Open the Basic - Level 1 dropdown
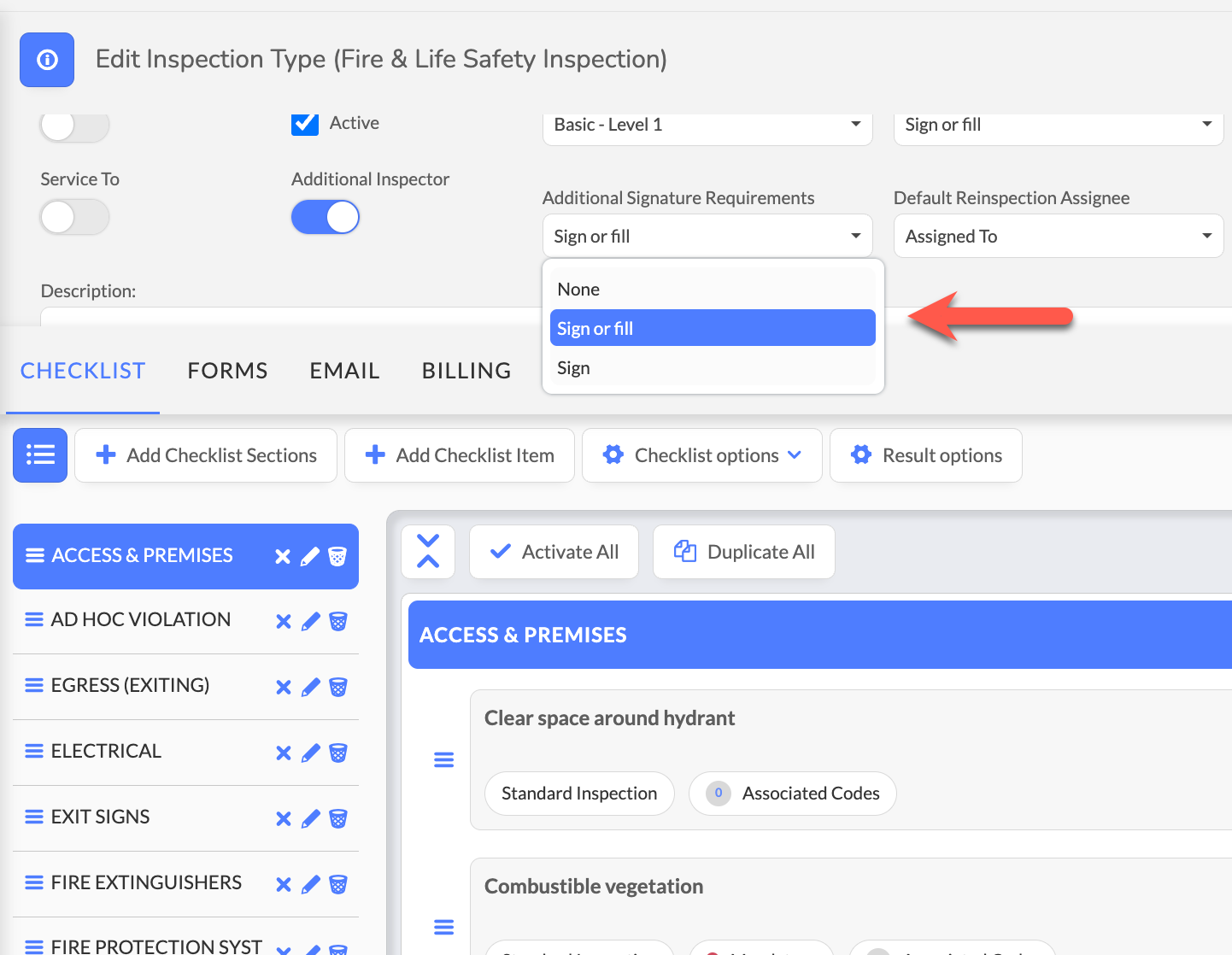The image size is (1232, 955). point(707,126)
